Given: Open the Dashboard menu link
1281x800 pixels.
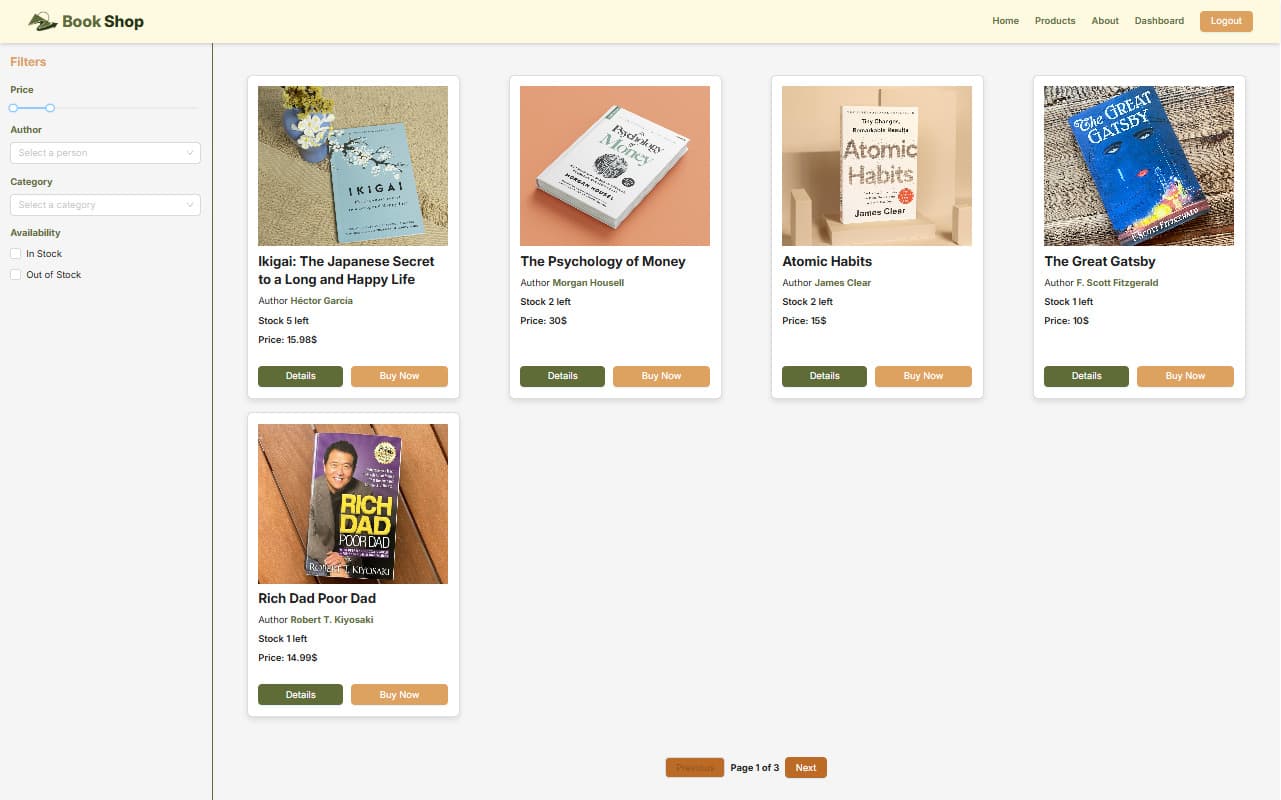Looking at the screenshot, I should [x=1159, y=21].
